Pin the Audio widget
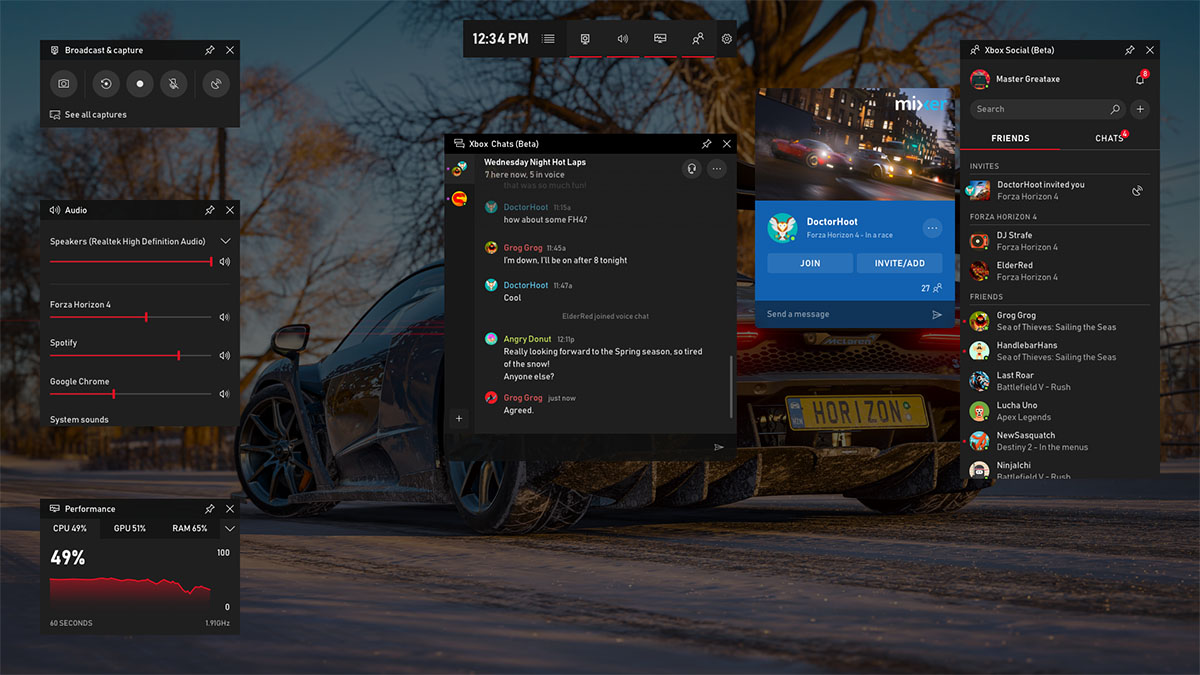 coord(210,210)
